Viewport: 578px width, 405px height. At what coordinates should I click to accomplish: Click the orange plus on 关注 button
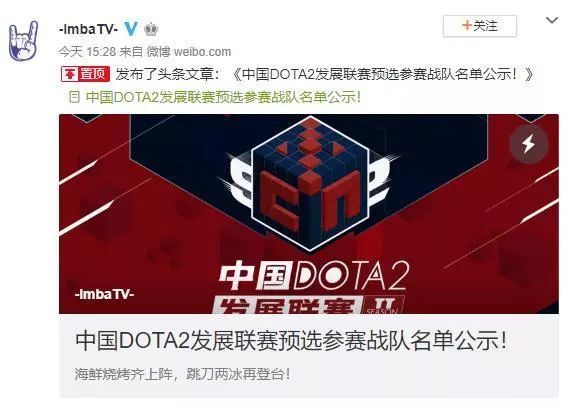click(x=467, y=26)
